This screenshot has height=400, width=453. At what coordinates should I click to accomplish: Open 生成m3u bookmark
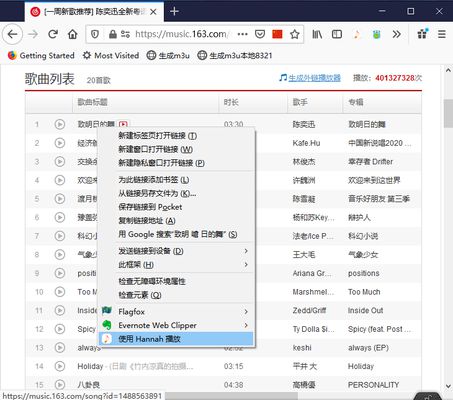click(168, 55)
